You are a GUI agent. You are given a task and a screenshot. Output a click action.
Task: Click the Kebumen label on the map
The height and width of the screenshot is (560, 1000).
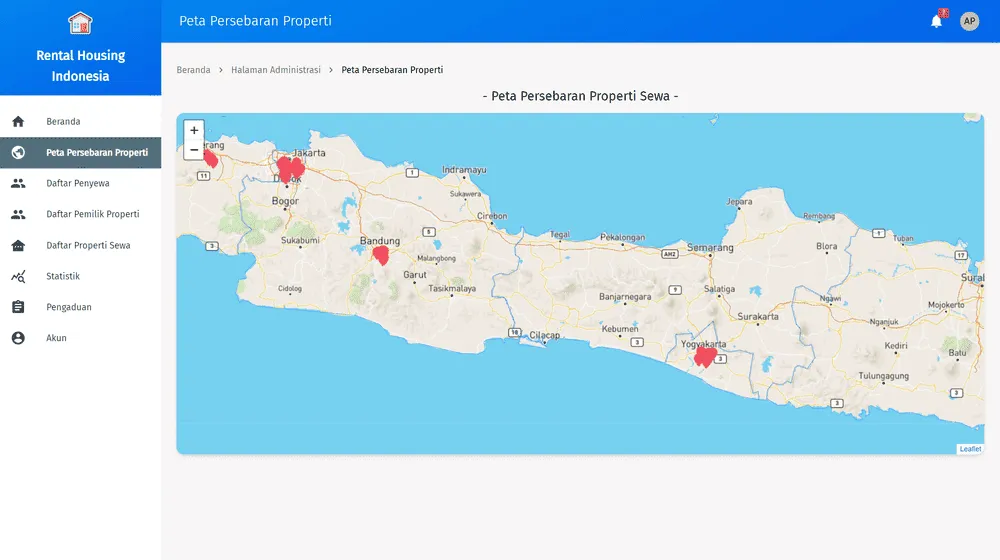pyautogui.click(x=620, y=328)
